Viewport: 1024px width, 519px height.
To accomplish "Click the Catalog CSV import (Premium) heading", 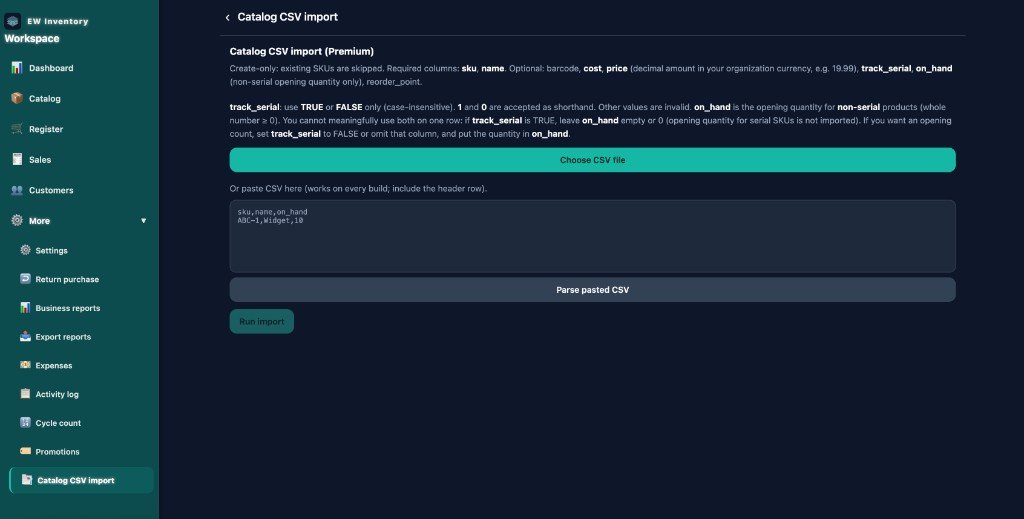I will tap(302, 51).
